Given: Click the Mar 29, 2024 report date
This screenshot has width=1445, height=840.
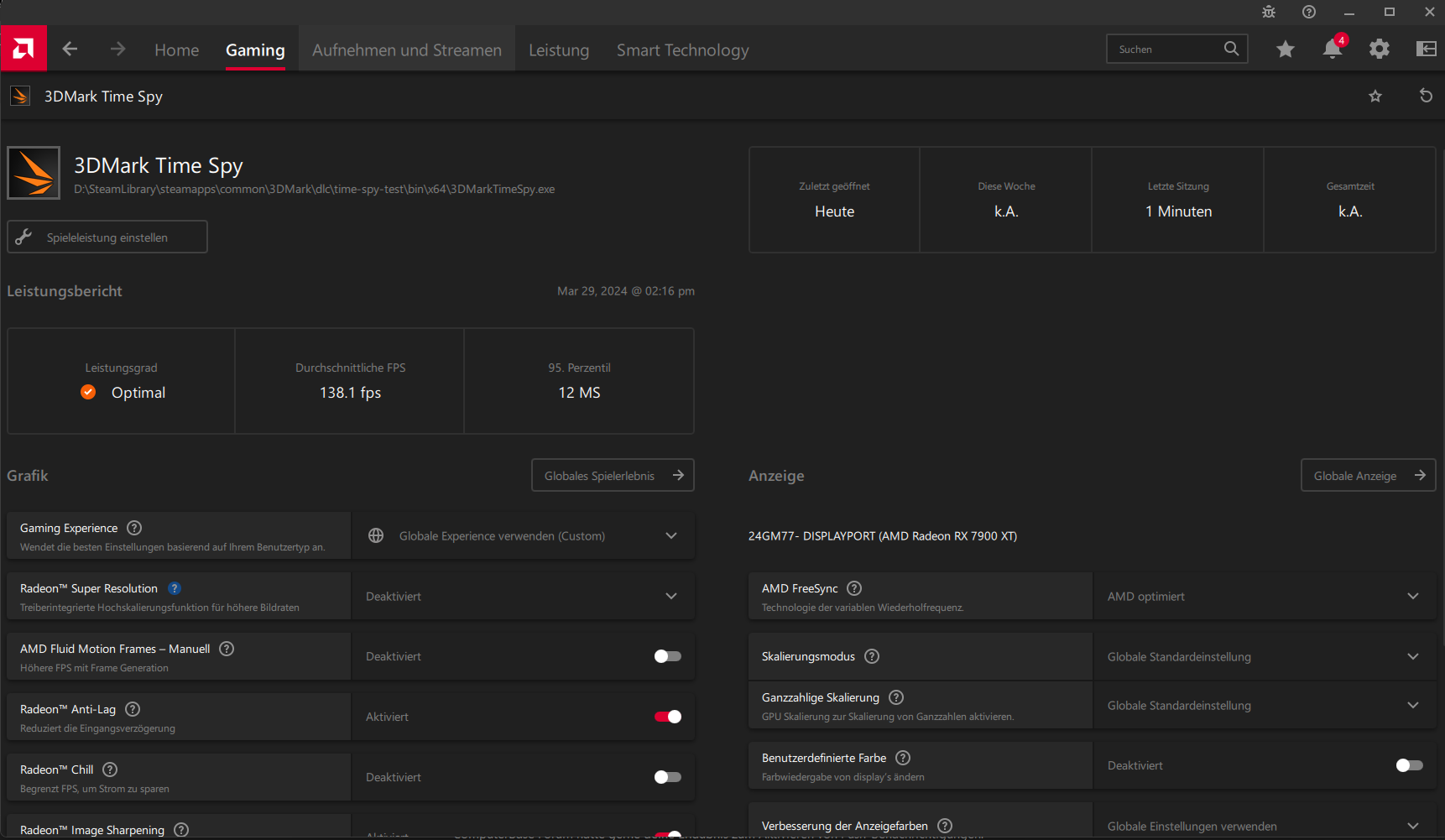Looking at the screenshot, I should point(626,290).
